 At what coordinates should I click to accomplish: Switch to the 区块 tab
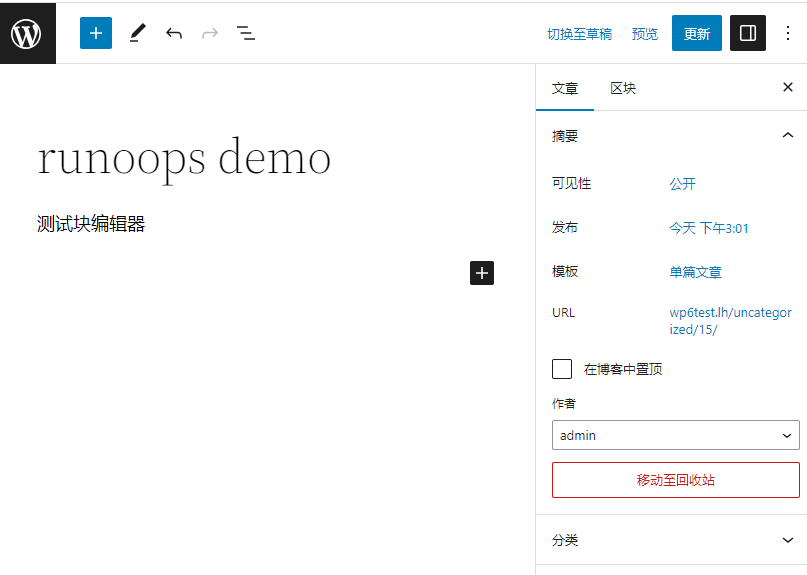tap(623, 88)
